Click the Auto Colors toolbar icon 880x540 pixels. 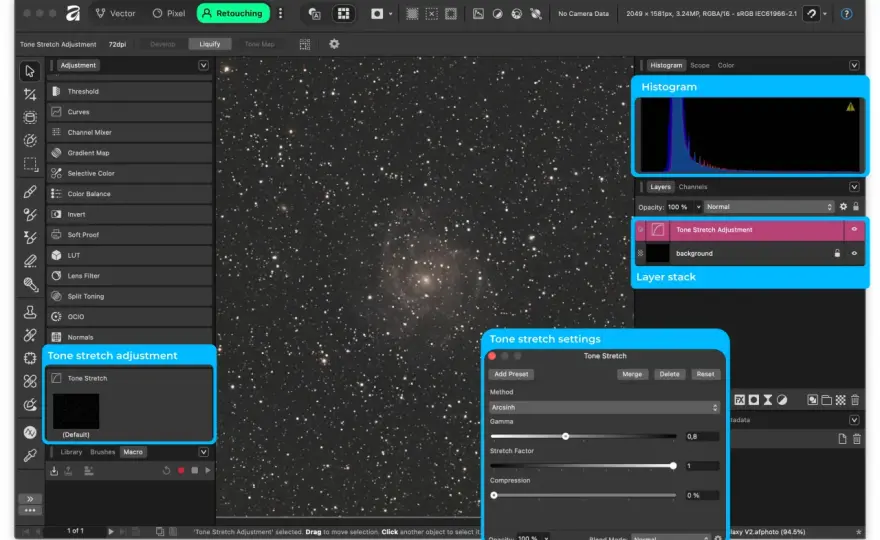point(516,13)
